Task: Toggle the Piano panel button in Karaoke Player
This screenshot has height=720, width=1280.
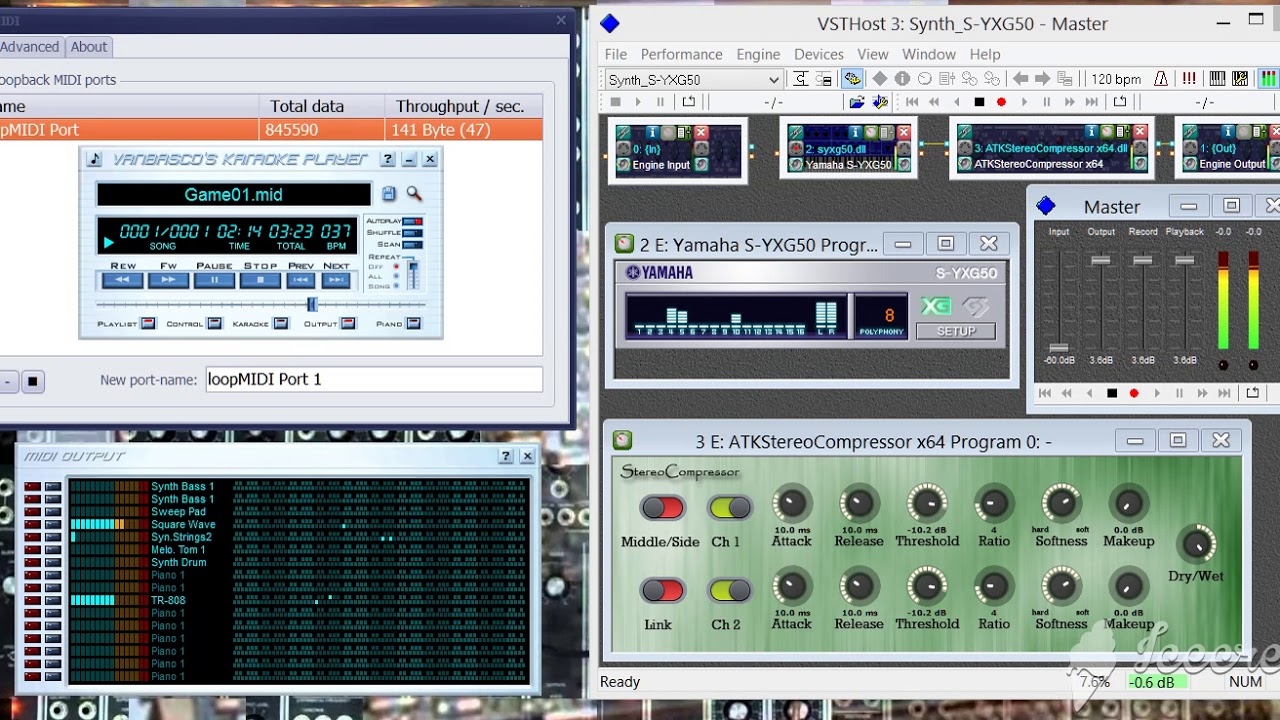Action: pyautogui.click(x=414, y=323)
